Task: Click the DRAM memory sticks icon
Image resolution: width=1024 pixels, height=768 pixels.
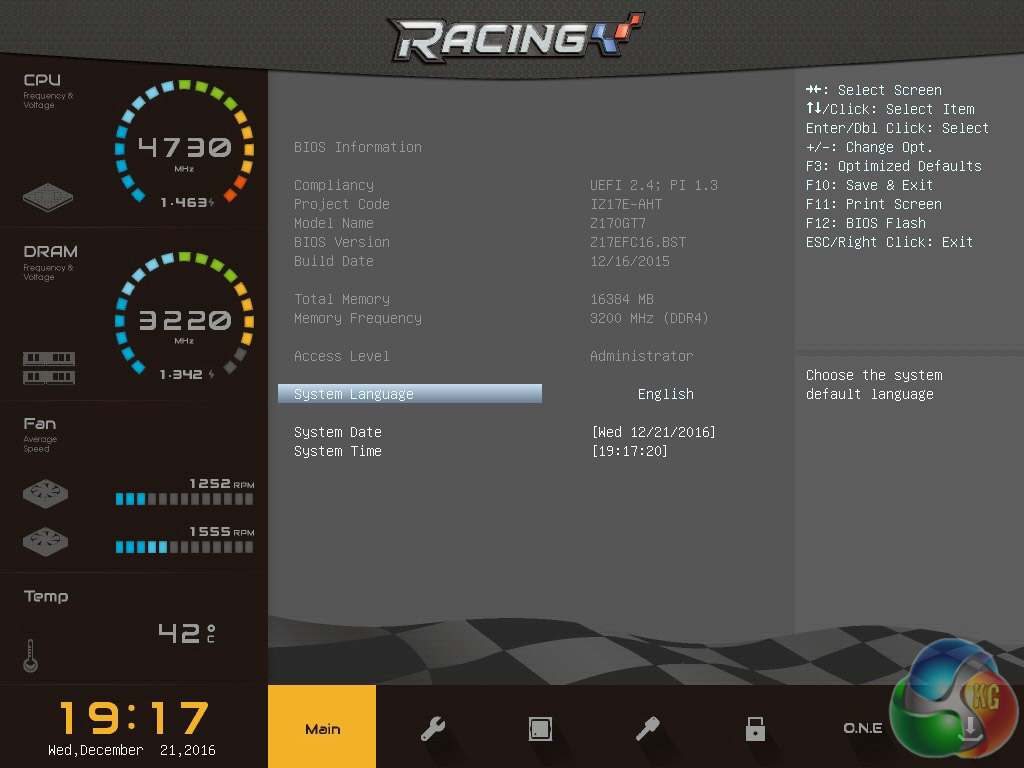Action: 48,367
